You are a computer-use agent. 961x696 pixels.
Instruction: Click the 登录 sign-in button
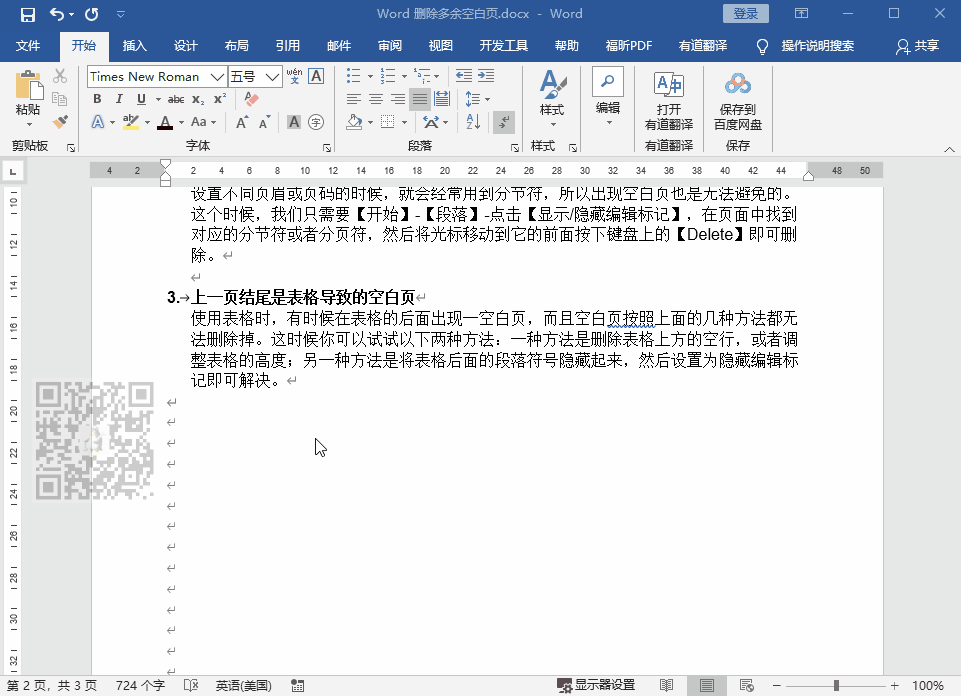coord(746,14)
